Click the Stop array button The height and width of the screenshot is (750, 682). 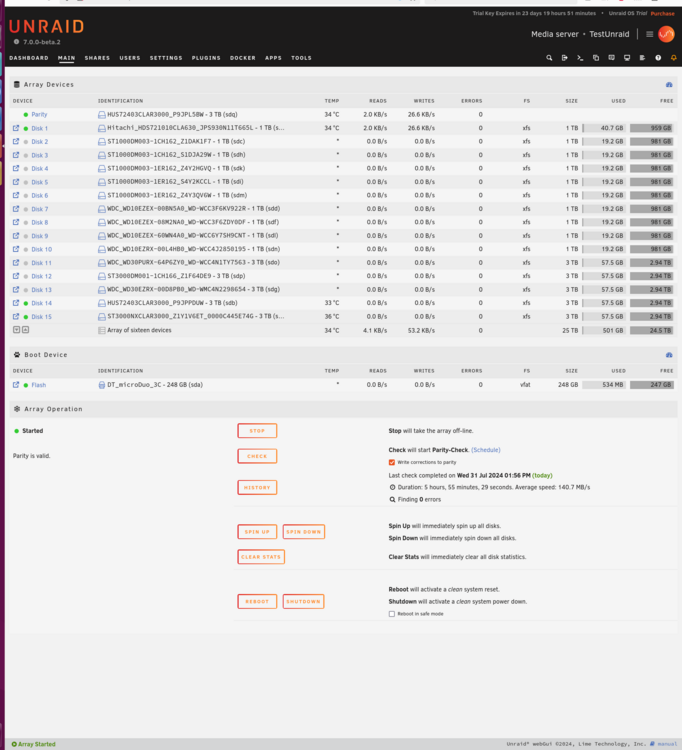(x=257, y=430)
